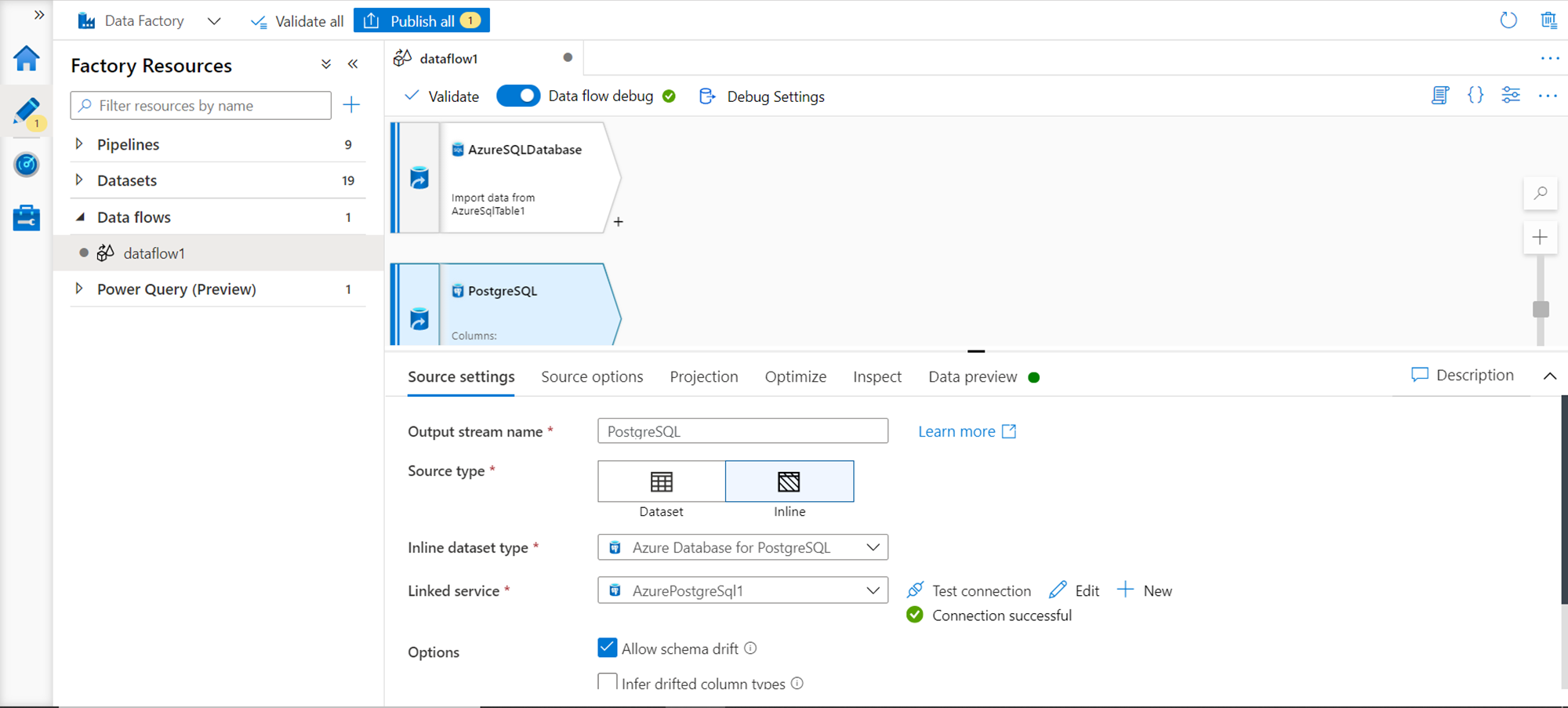Image resolution: width=1568 pixels, height=708 pixels.
Task: Open the Home hub icon
Action: tap(27, 59)
